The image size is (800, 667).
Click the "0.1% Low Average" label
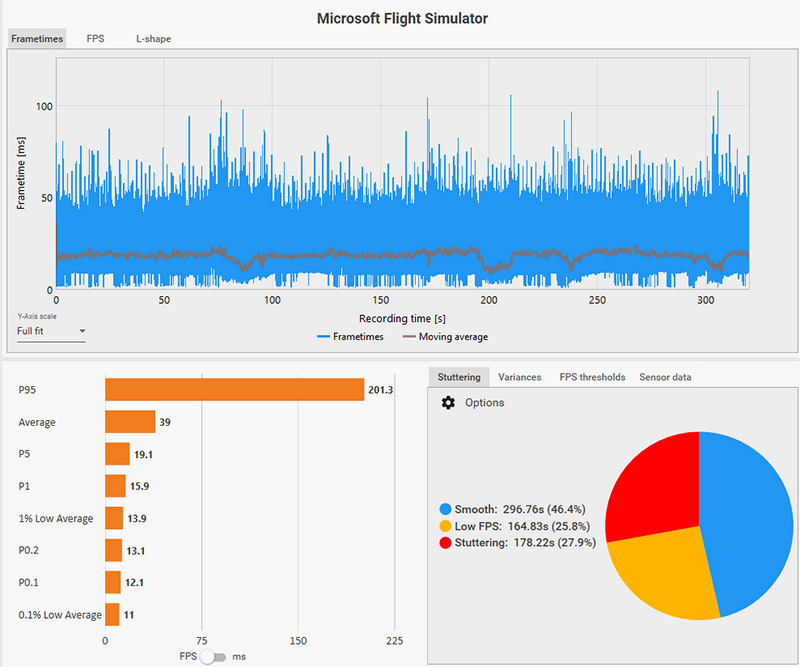tap(60, 615)
